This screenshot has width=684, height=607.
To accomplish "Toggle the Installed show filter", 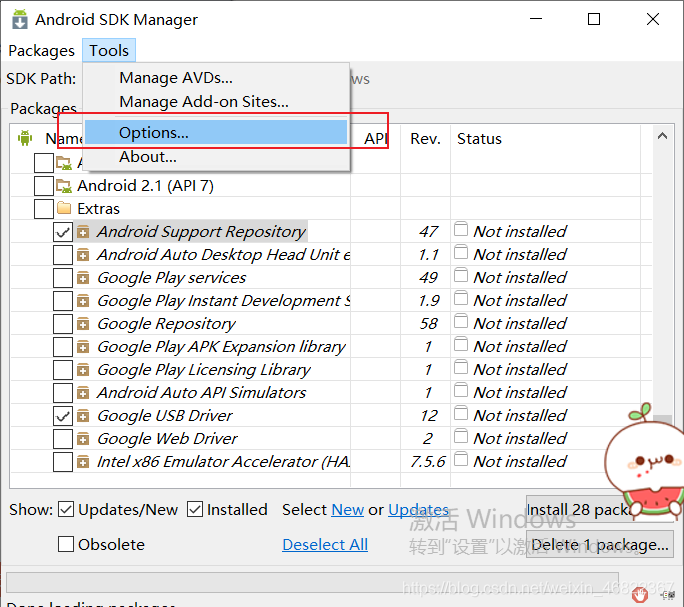I will pyautogui.click(x=195, y=509).
